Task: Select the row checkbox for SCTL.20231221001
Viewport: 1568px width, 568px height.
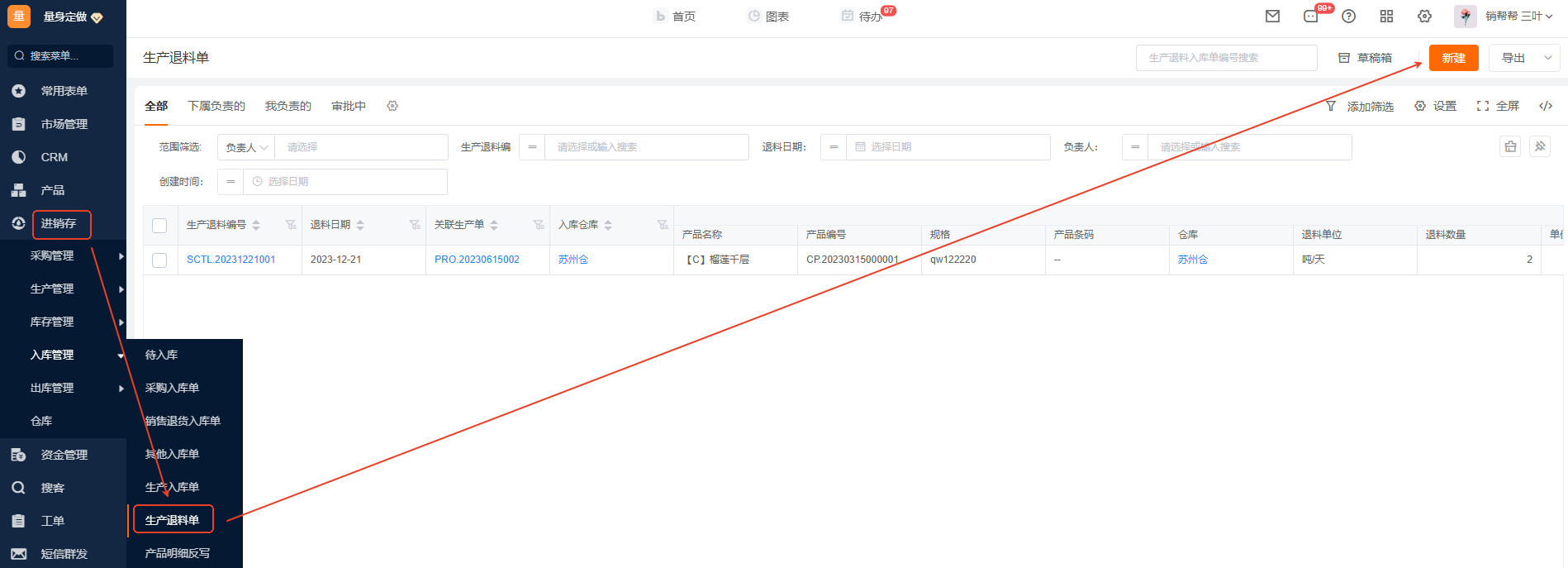Action: (x=159, y=260)
